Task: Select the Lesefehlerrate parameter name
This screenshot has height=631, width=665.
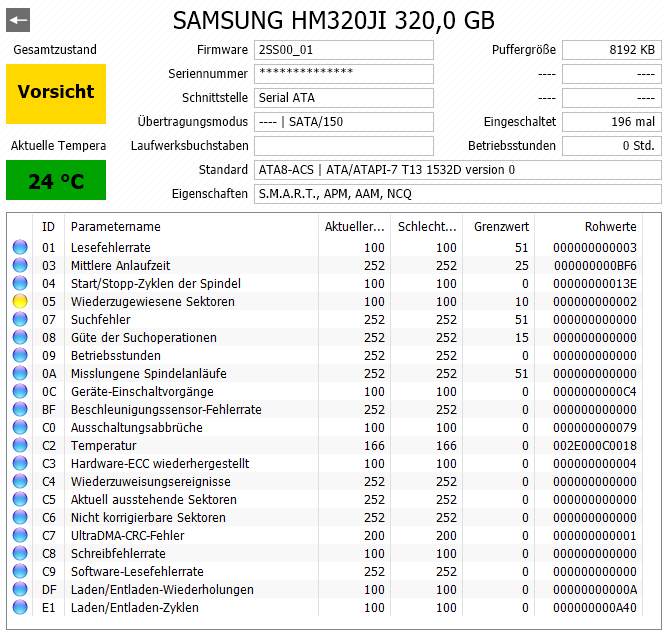Action: point(111,248)
